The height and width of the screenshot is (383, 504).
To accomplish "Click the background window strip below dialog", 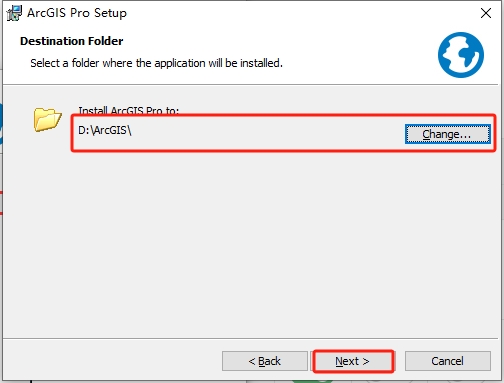I will coord(252,382).
